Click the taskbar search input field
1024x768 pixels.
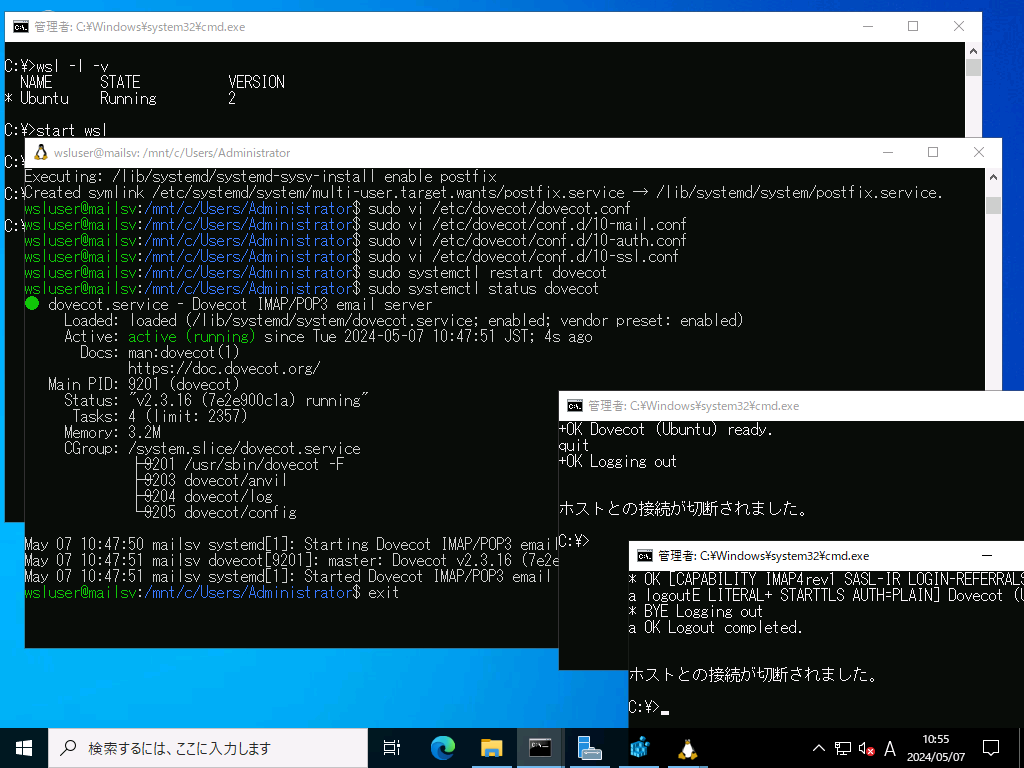(x=200, y=747)
